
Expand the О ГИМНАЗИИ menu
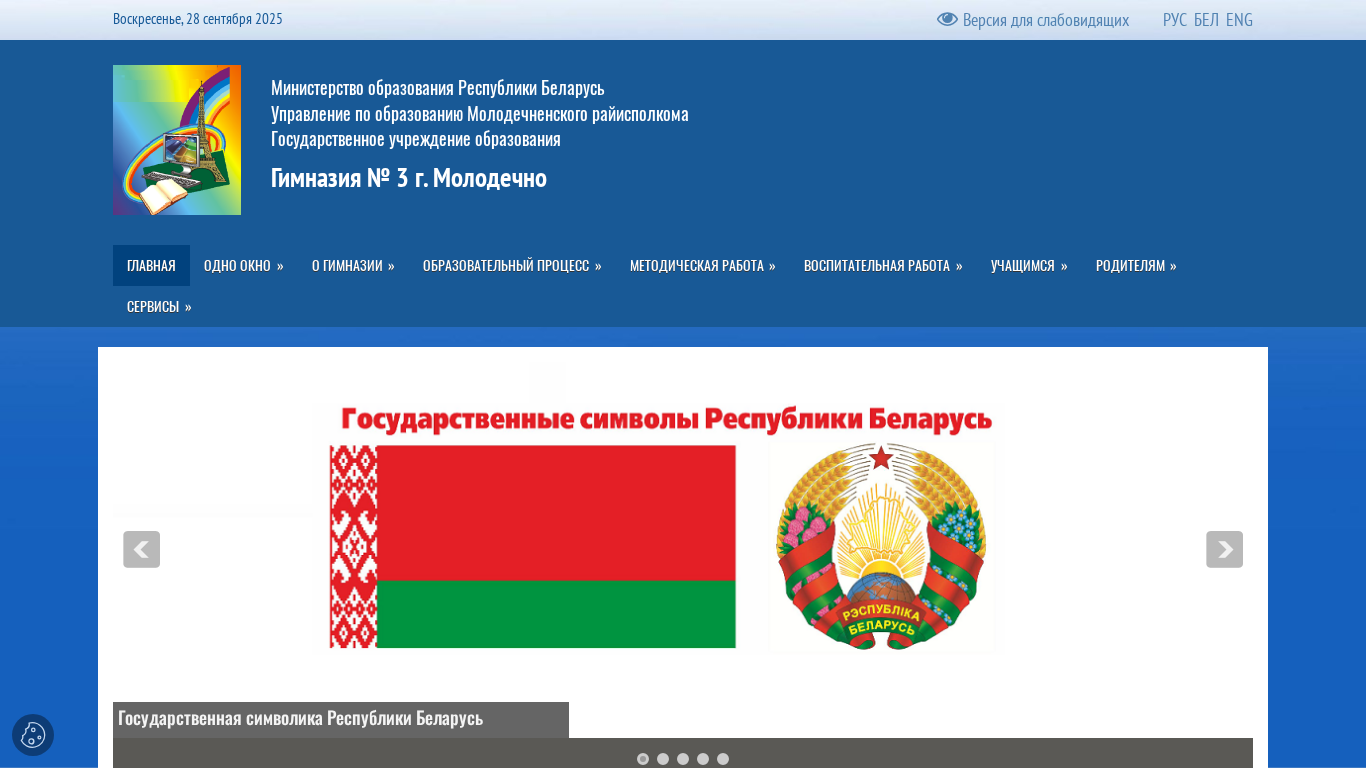coord(353,266)
